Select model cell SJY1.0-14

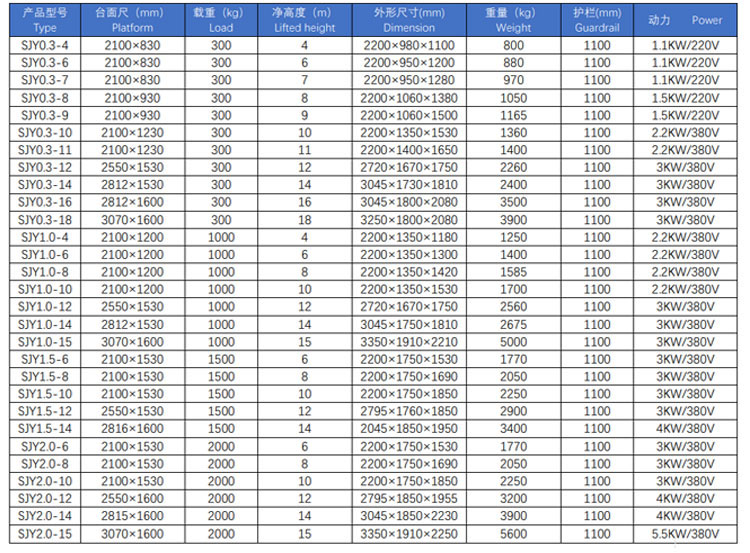pos(45,324)
